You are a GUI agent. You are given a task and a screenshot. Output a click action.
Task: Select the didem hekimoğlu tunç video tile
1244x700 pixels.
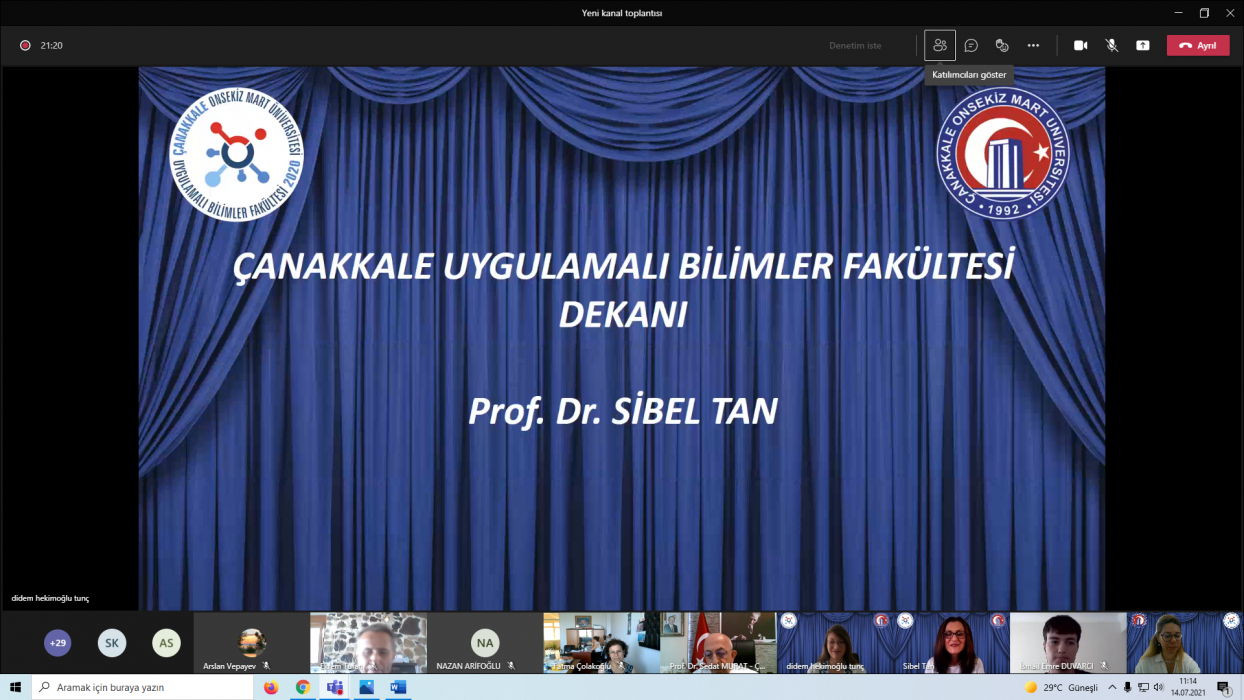click(x=835, y=643)
